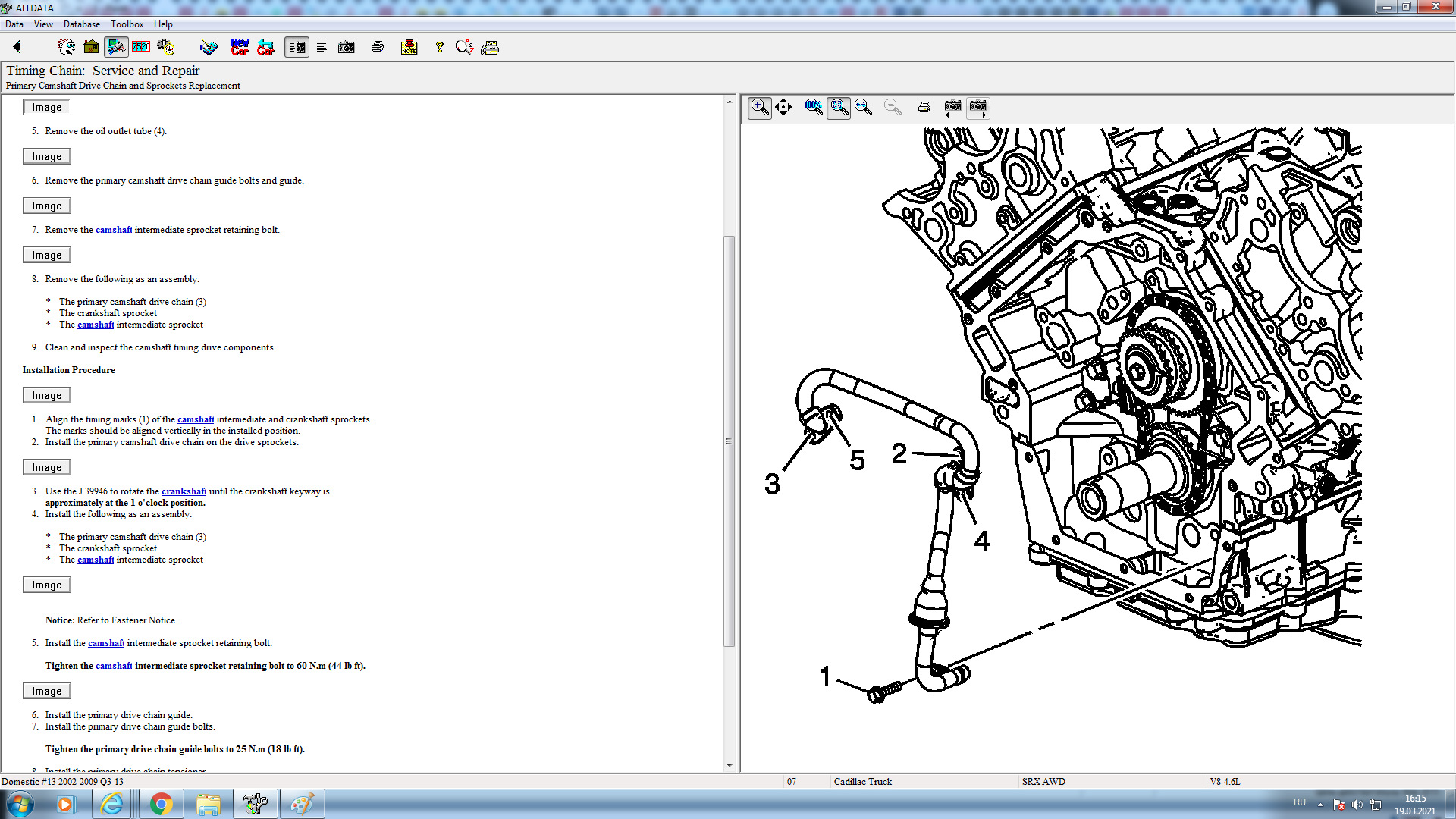1456x819 pixels.
Task: Go to next image camera icon
Action: [x=977, y=107]
